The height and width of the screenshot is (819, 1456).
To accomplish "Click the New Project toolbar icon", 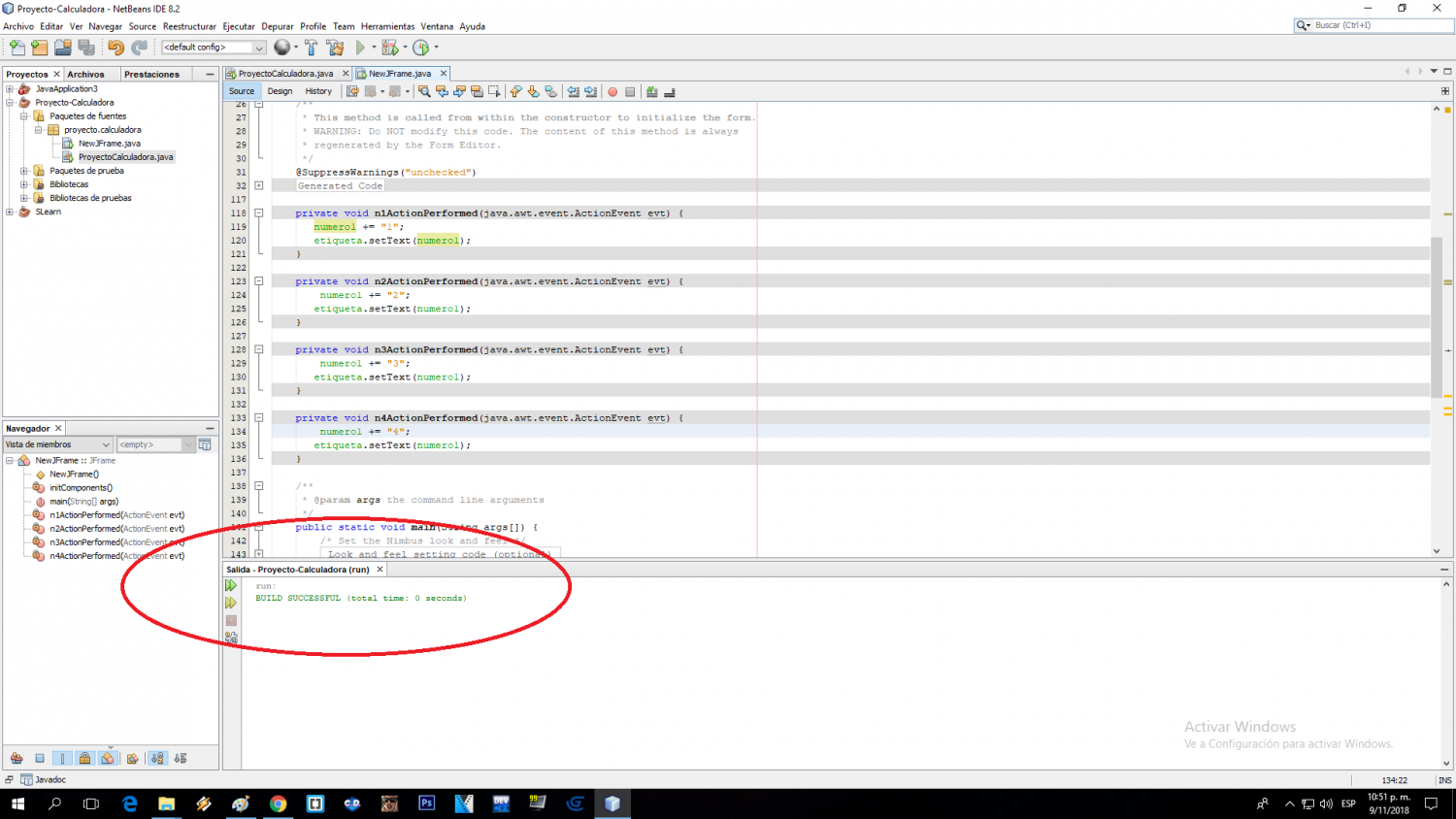I will [x=40, y=48].
